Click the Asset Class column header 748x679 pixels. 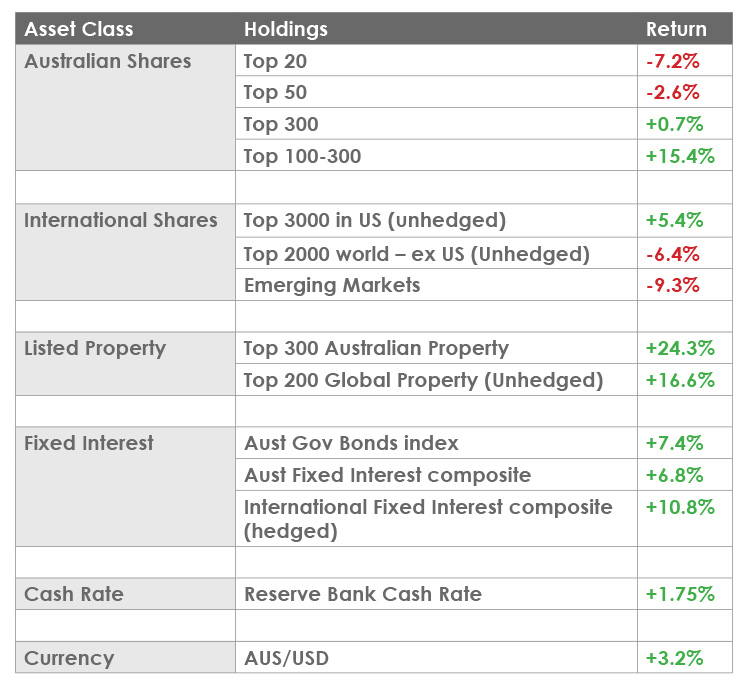pyautogui.click(x=79, y=29)
